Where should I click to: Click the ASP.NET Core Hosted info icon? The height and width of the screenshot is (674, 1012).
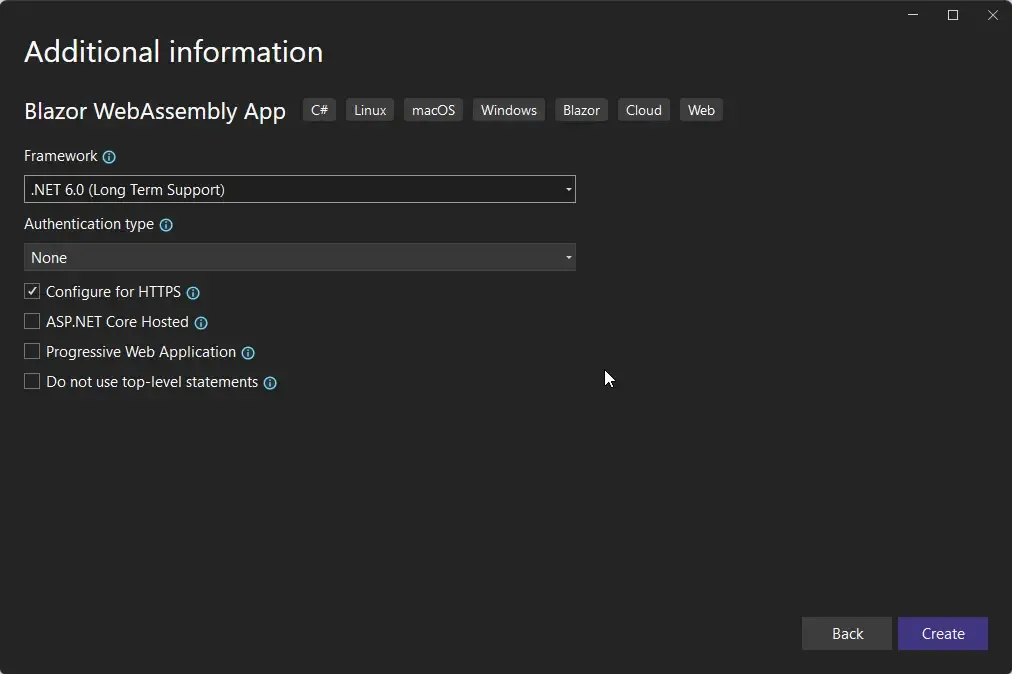[200, 322]
